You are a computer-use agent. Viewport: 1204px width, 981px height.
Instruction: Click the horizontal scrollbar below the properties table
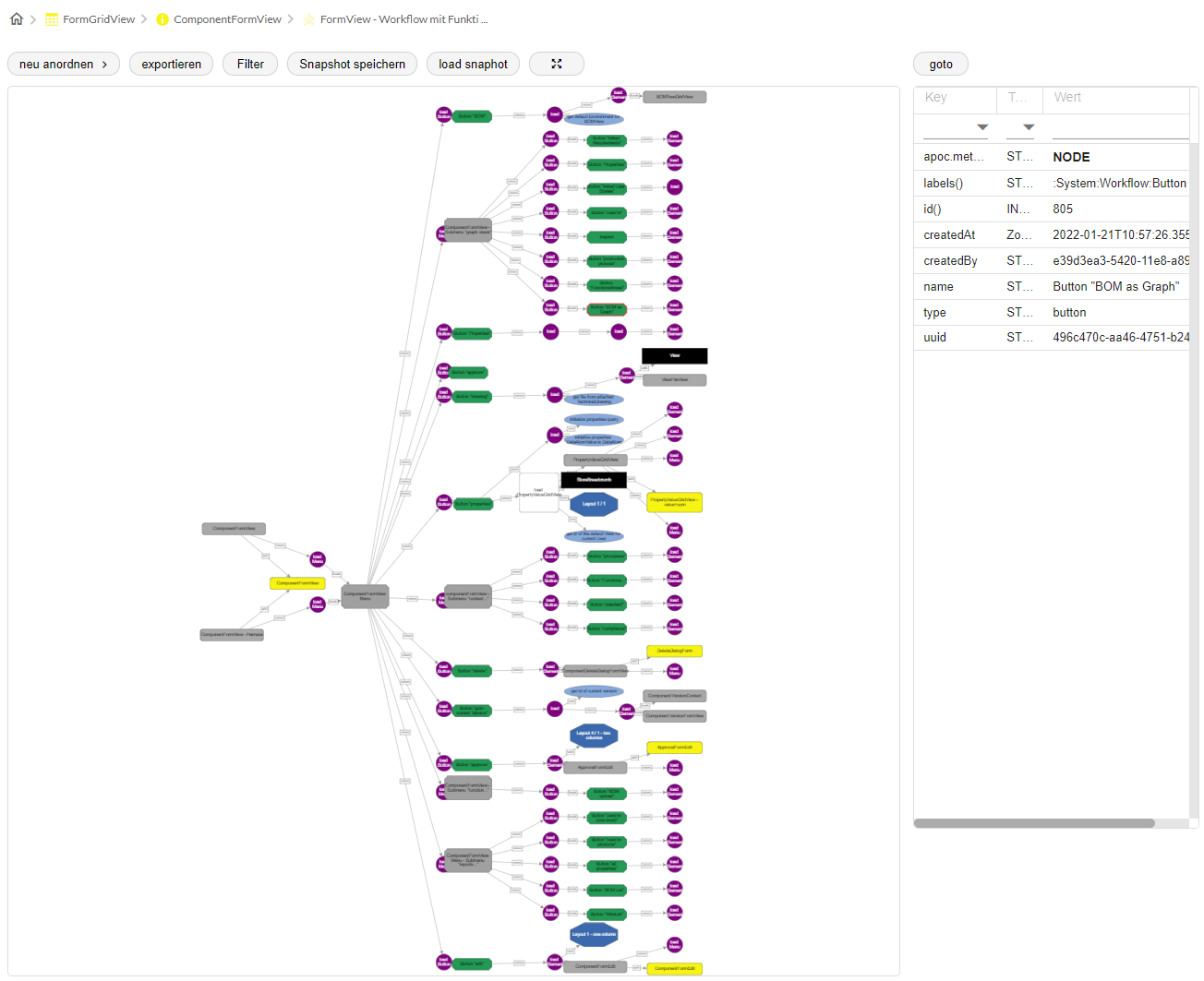(x=1034, y=822)
